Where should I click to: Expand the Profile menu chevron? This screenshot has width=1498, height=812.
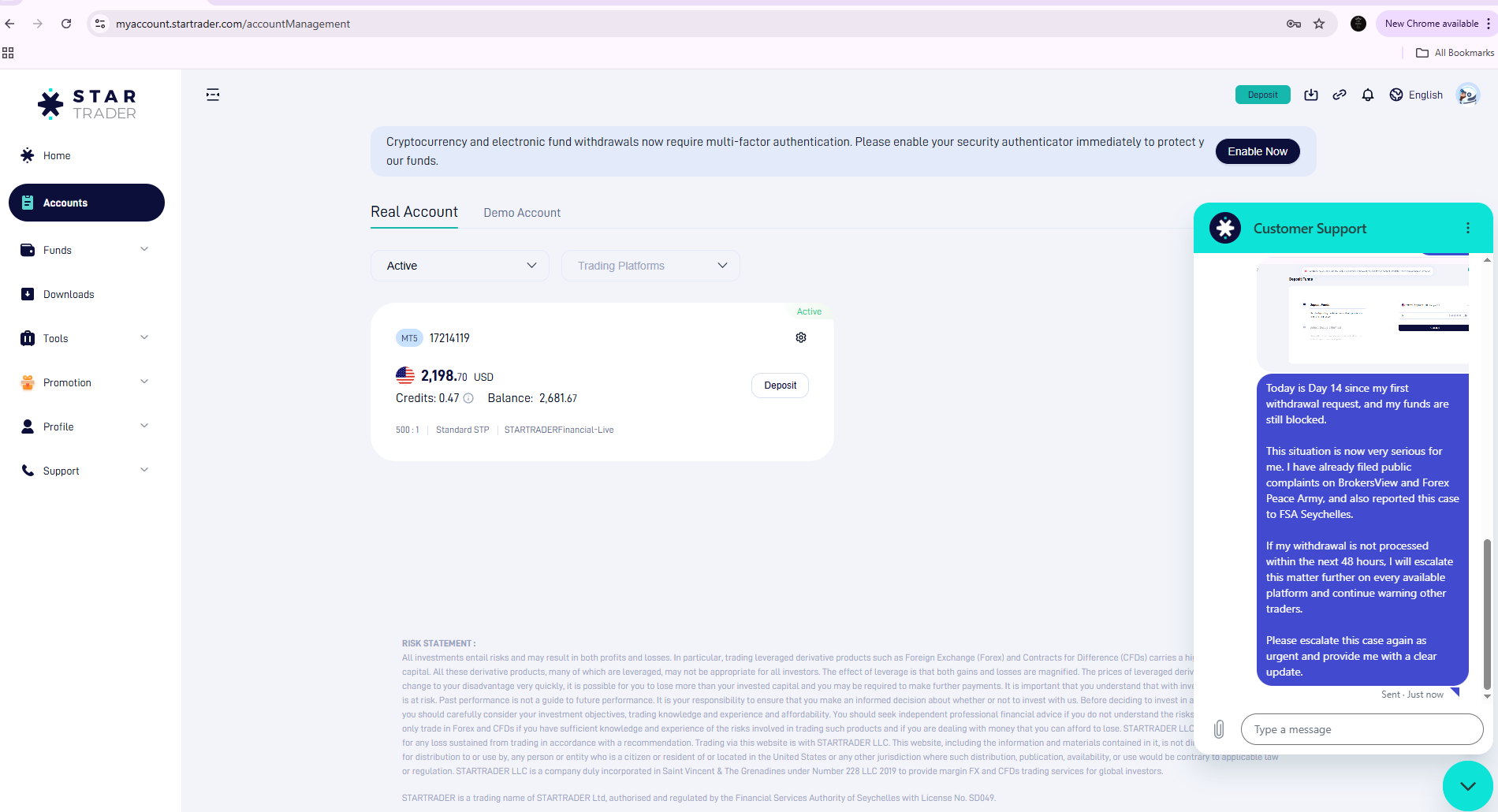point(144,426)
